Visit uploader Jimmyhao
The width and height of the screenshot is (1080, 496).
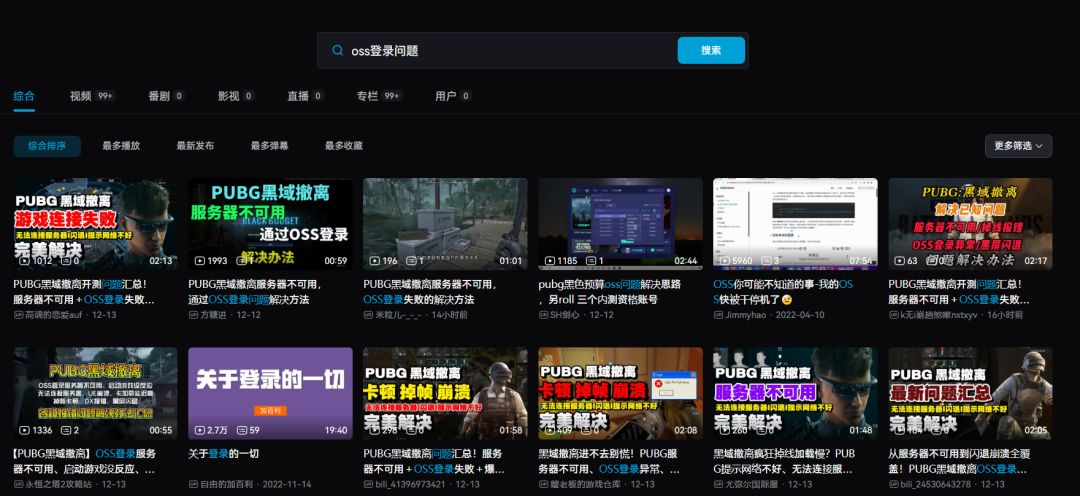pos(745,315)
